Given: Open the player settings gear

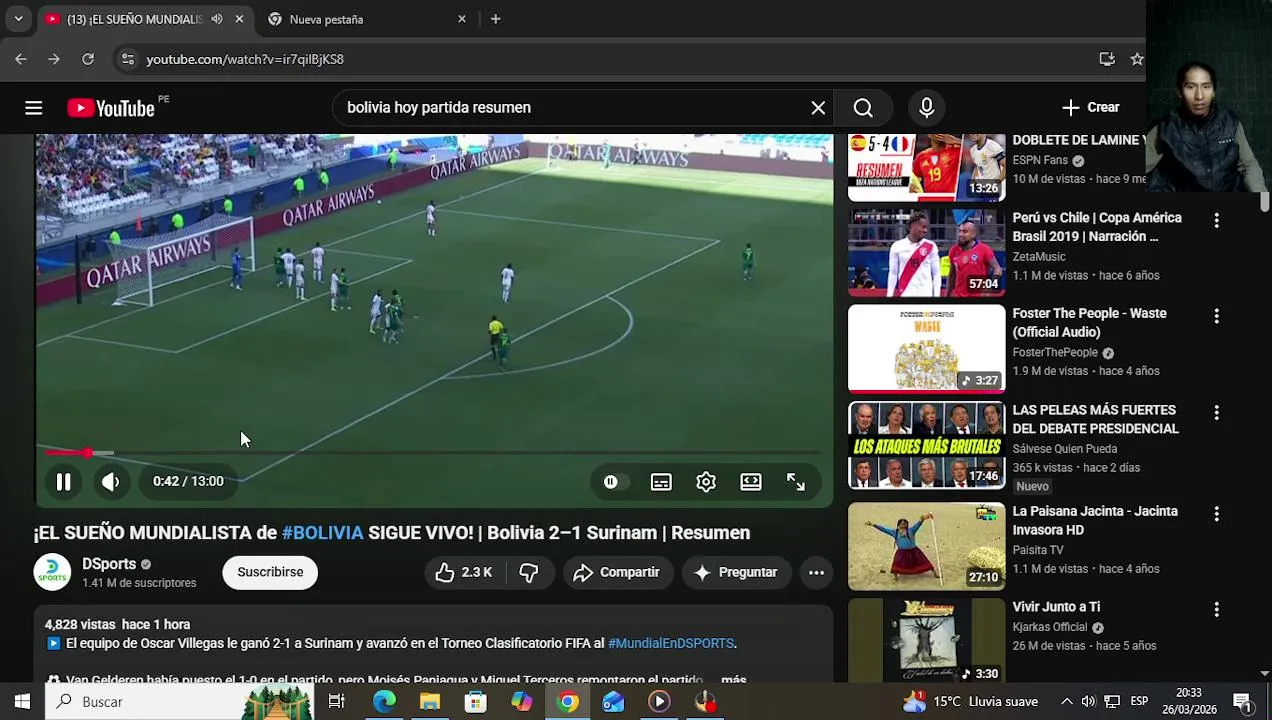Looking at the screenshot, I should point(706,482).
